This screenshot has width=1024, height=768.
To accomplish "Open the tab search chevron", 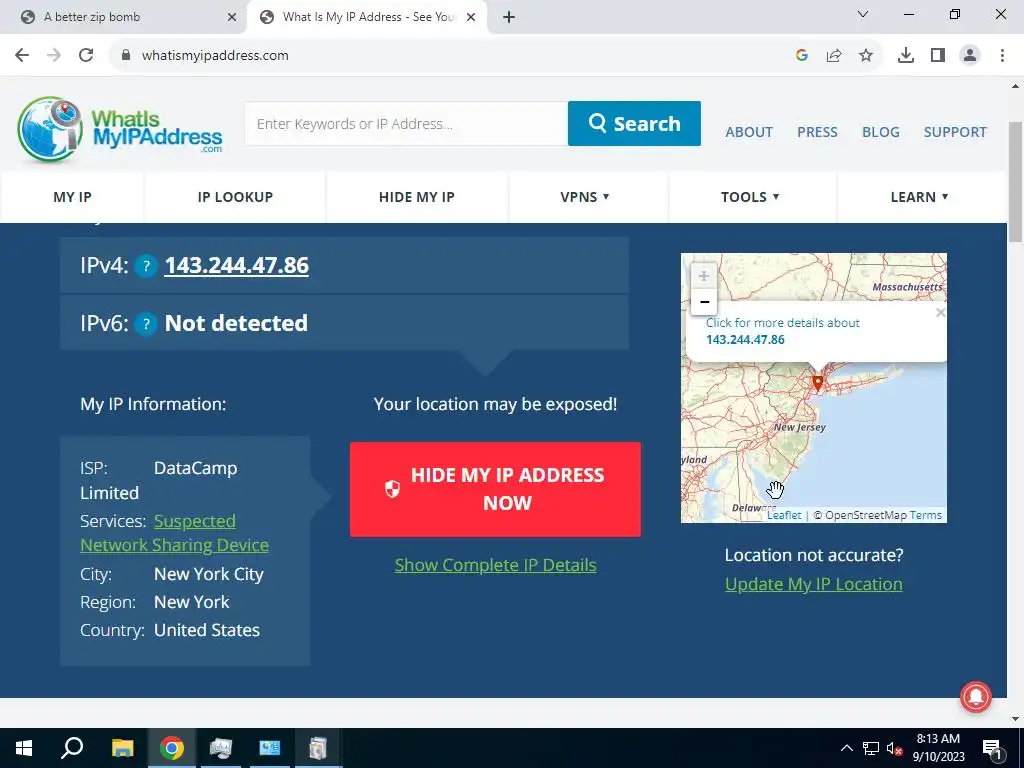I will click(x=863, y=14).
